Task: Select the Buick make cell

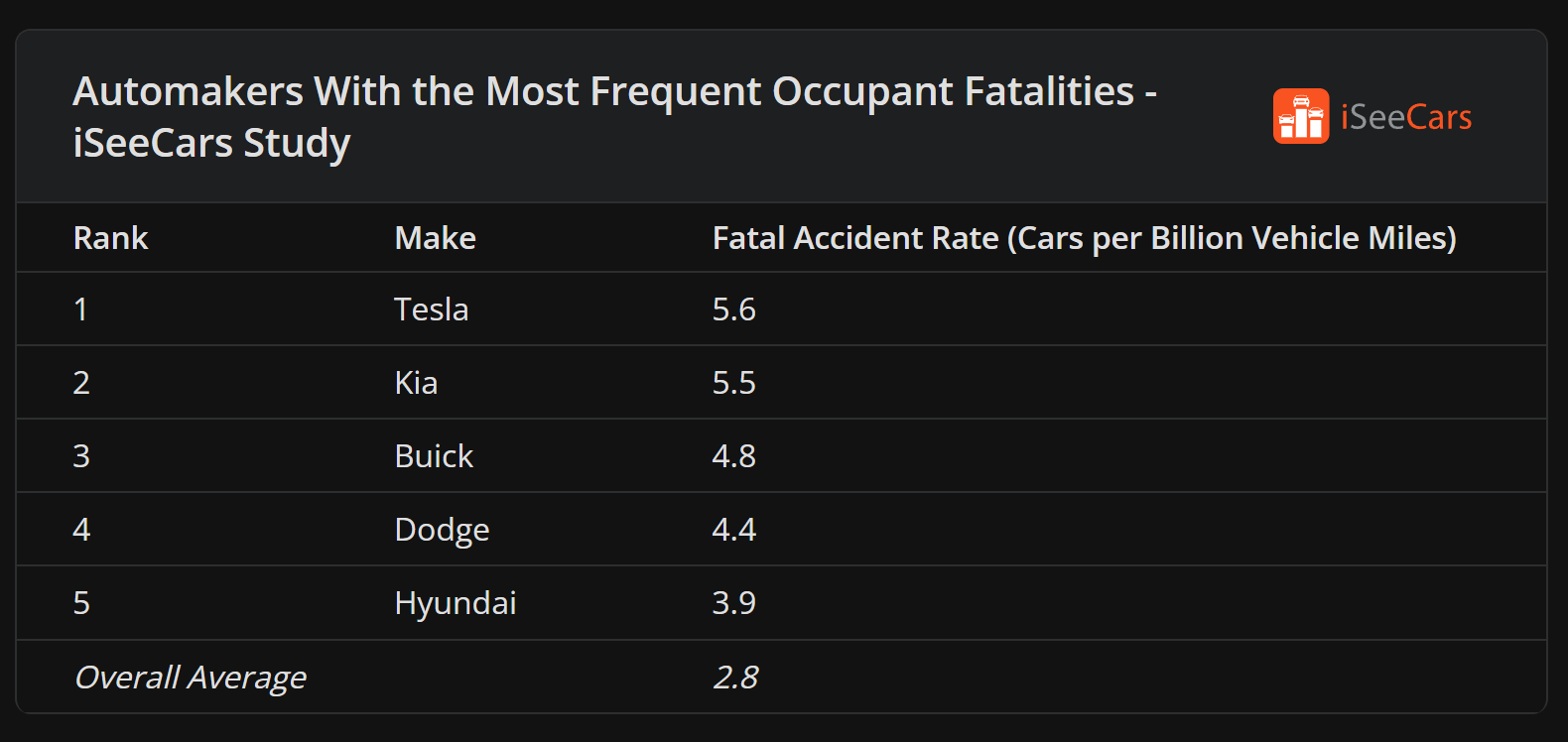Action: point(434,456)
